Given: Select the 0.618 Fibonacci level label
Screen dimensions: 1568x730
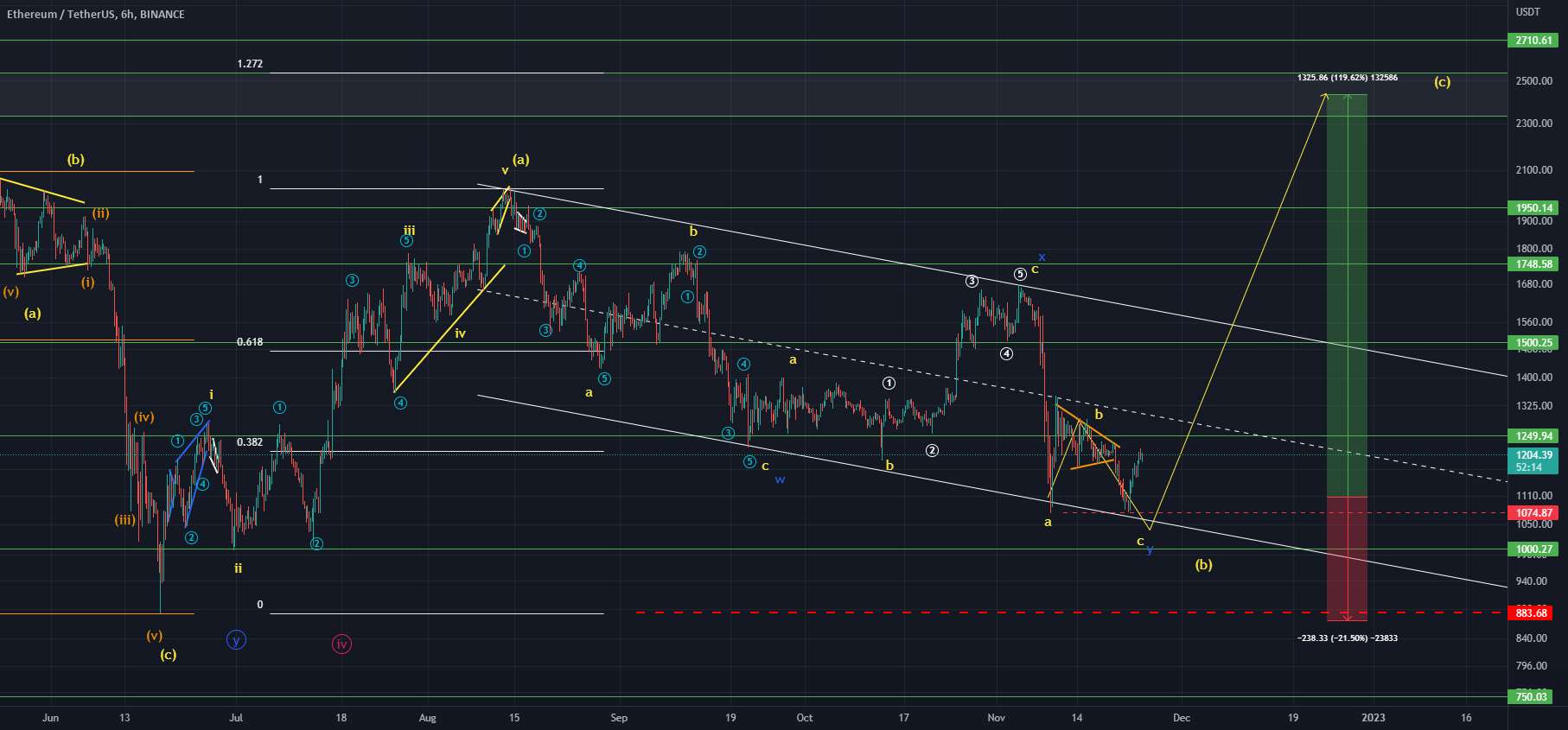Looking at the screenshot, I should pos(250,342).
